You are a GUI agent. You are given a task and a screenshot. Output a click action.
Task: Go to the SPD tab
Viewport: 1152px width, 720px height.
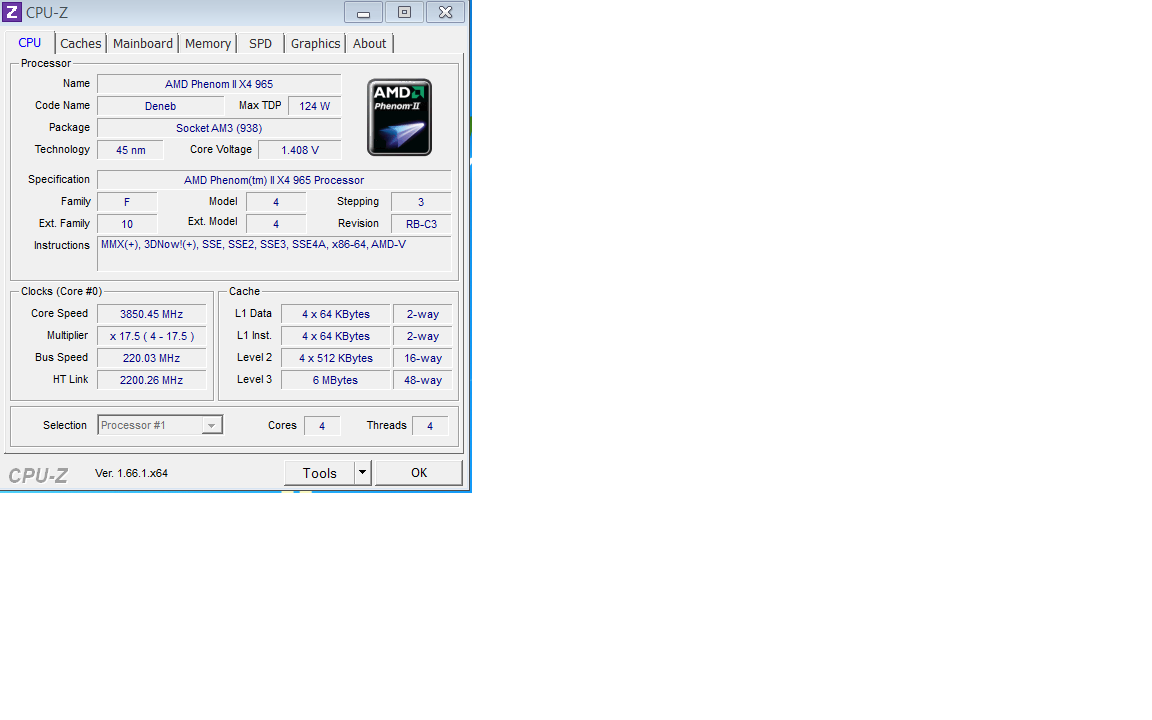tap(260, 43)
